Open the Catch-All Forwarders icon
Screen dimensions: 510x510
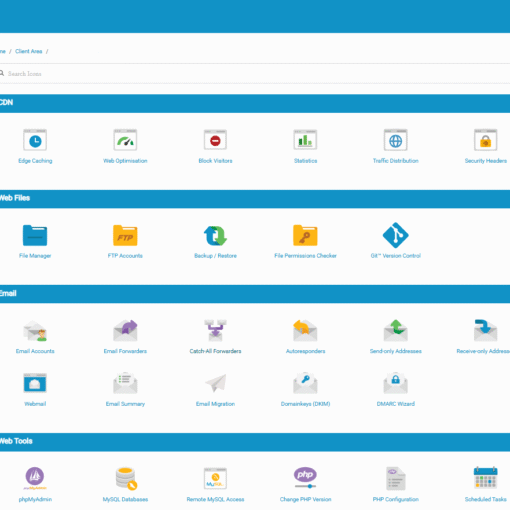click(215, 331)
